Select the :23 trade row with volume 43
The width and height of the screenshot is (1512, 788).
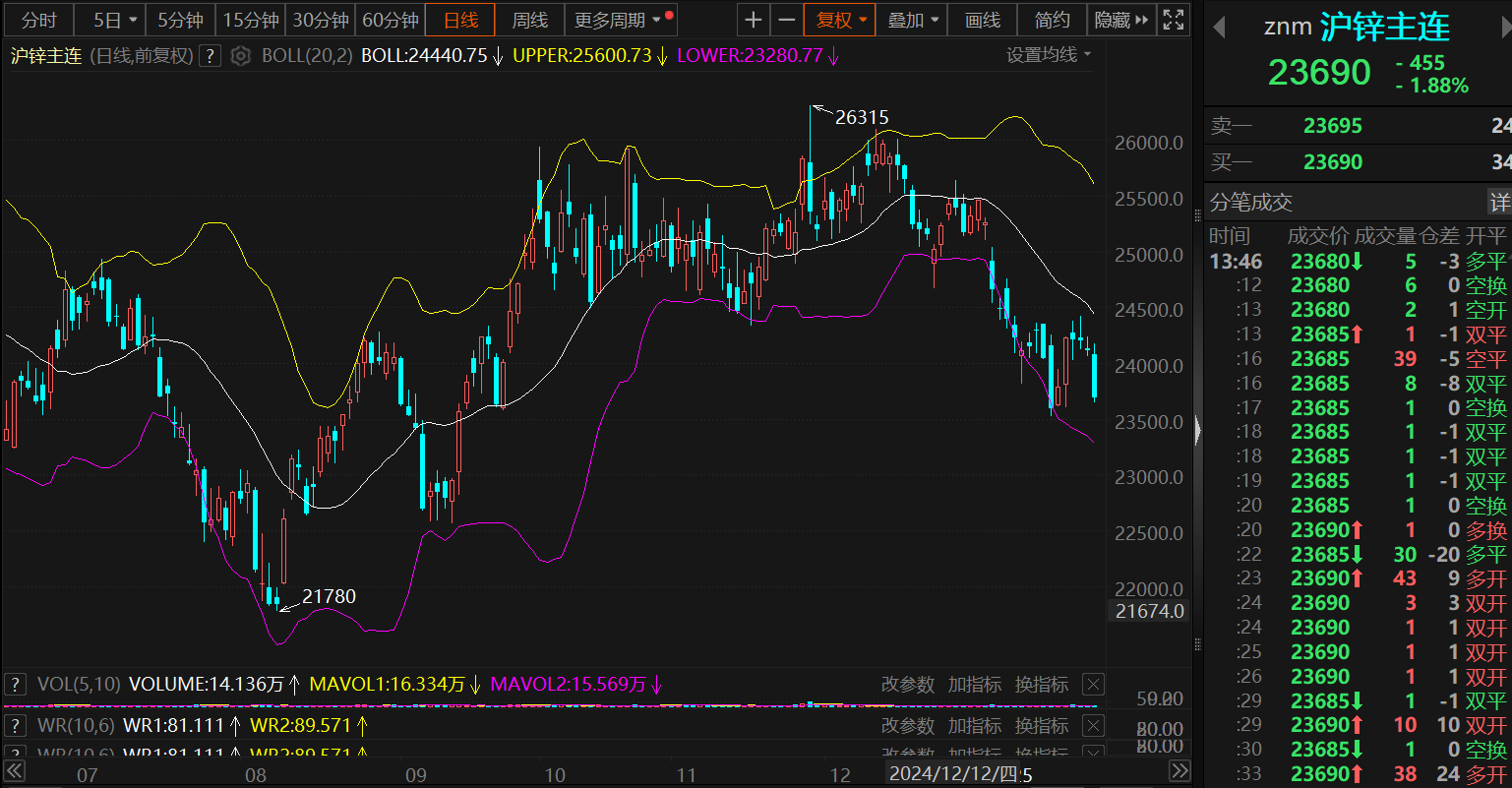pos(1358,578)
